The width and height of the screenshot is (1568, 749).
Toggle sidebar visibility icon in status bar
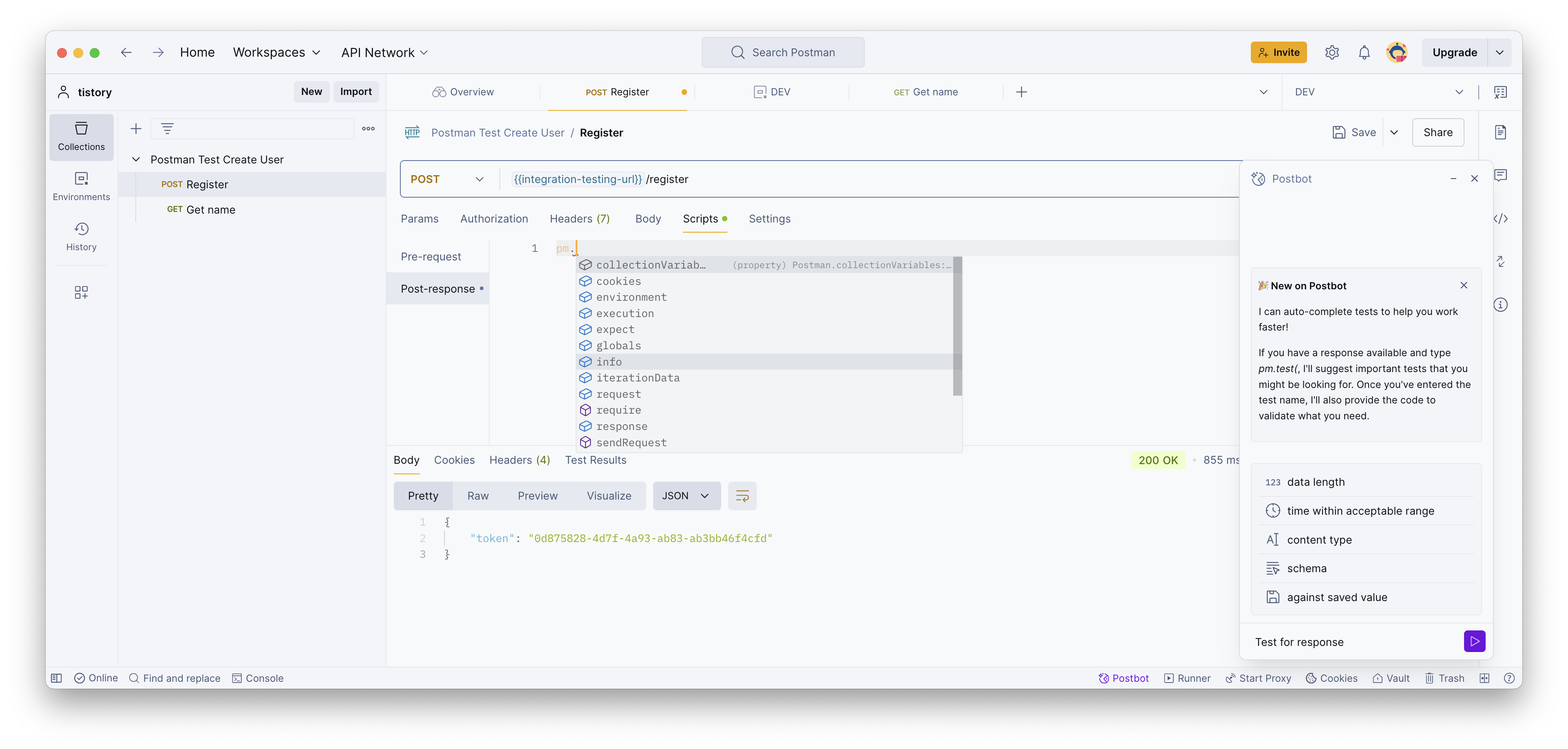pyautogui.click(x=57, y=678)
